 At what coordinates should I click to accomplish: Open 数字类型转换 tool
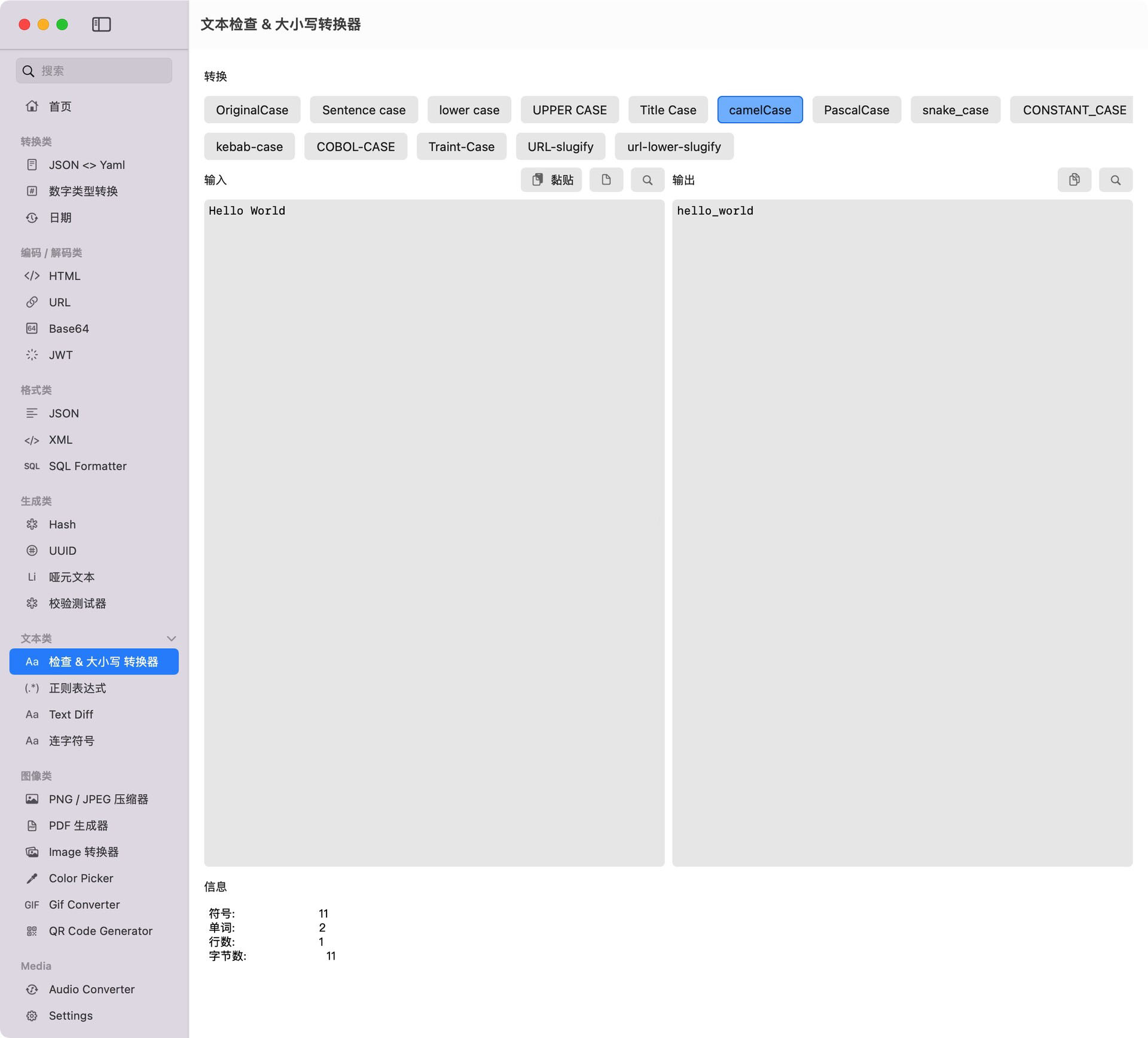[94, 191]
